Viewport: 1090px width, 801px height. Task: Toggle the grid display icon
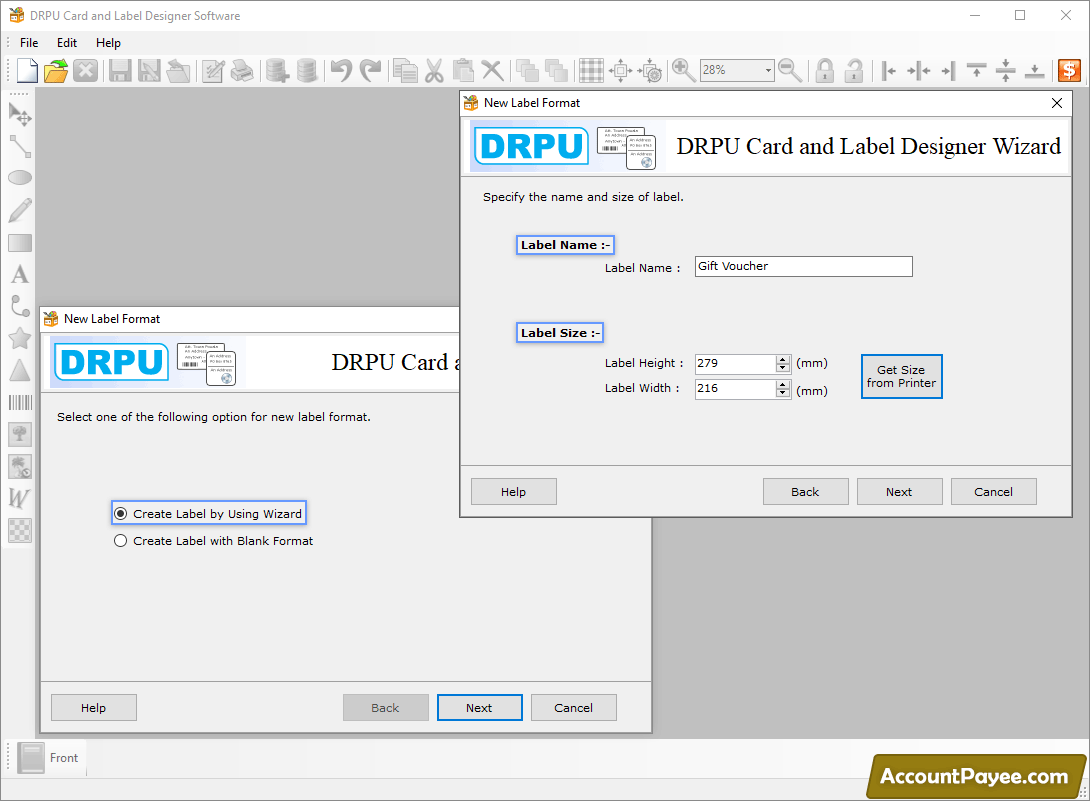592,70
